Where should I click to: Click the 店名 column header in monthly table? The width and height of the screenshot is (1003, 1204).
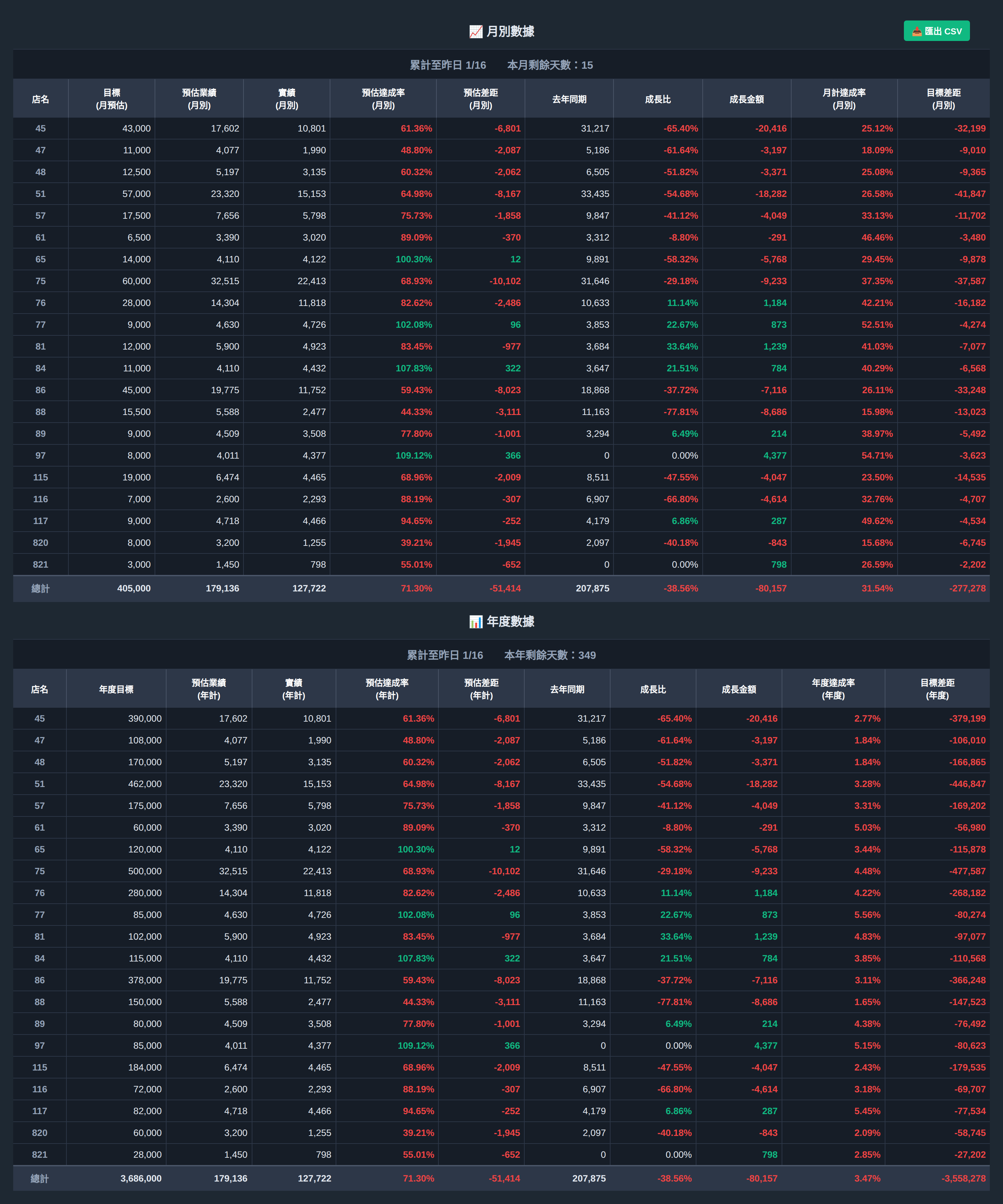click(x=40, y=99)
